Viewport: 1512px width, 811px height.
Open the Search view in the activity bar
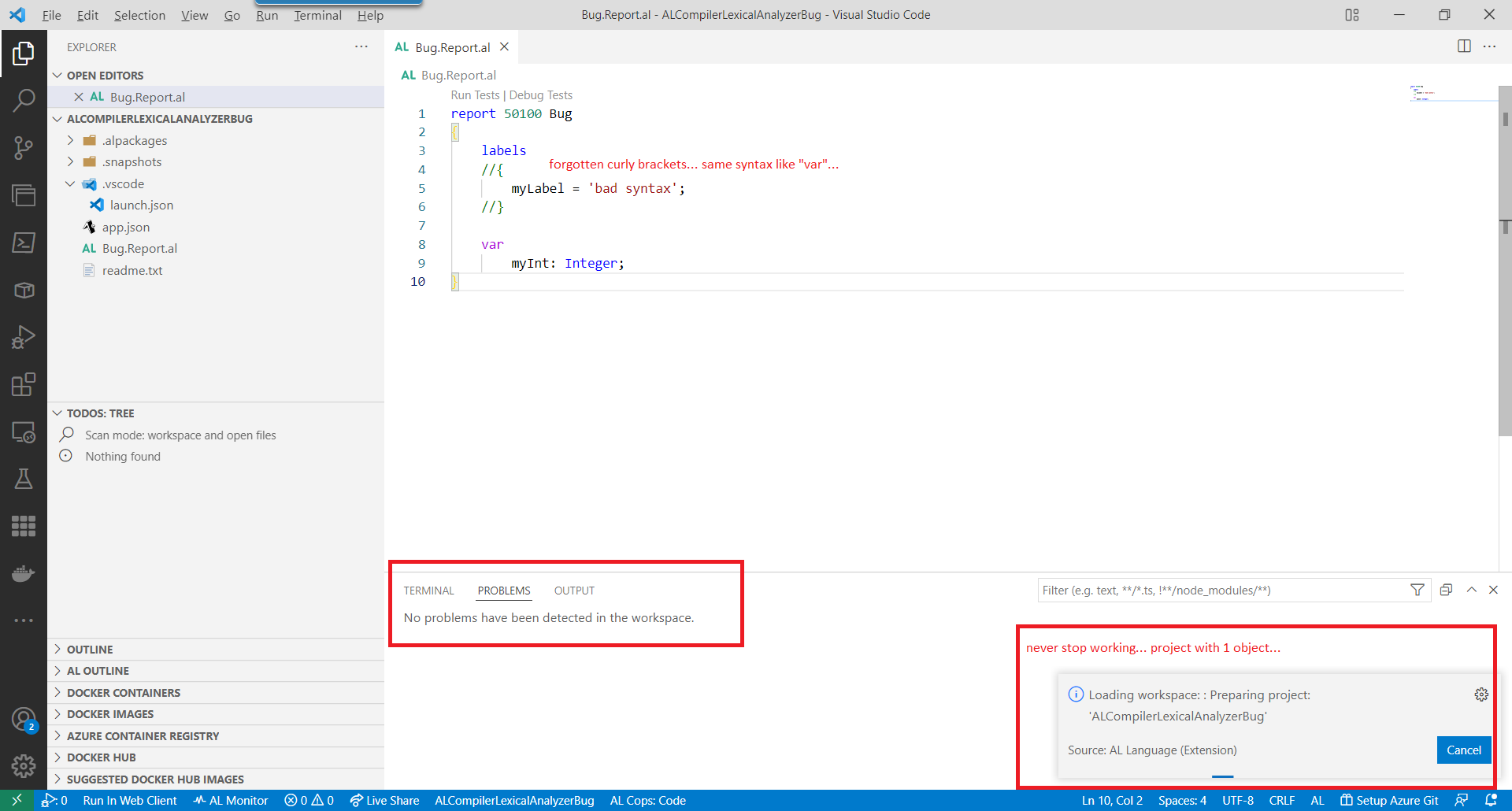(24, 100)
